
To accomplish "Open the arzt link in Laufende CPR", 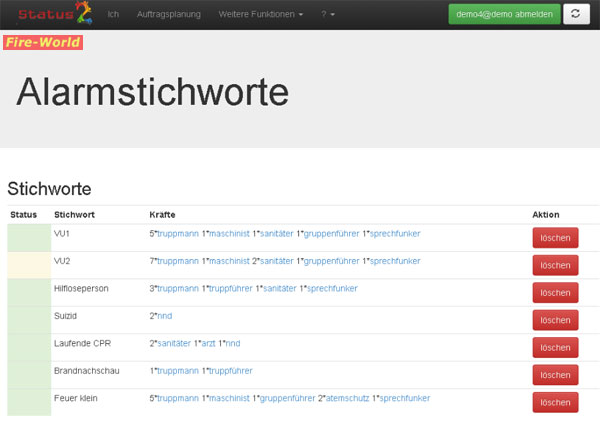I will 209,343.
